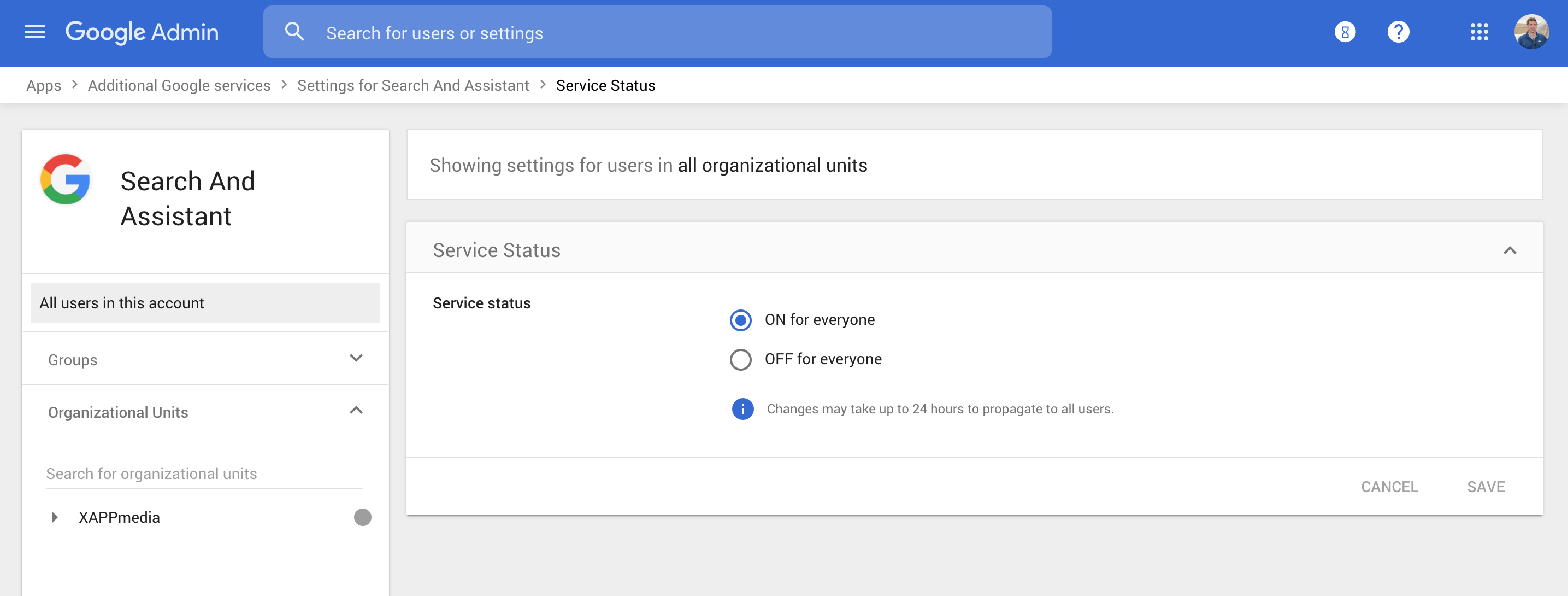The width and height of the screenshot is (1568, 596).
Task: Click the blue info icon
Action: [742, 409]
